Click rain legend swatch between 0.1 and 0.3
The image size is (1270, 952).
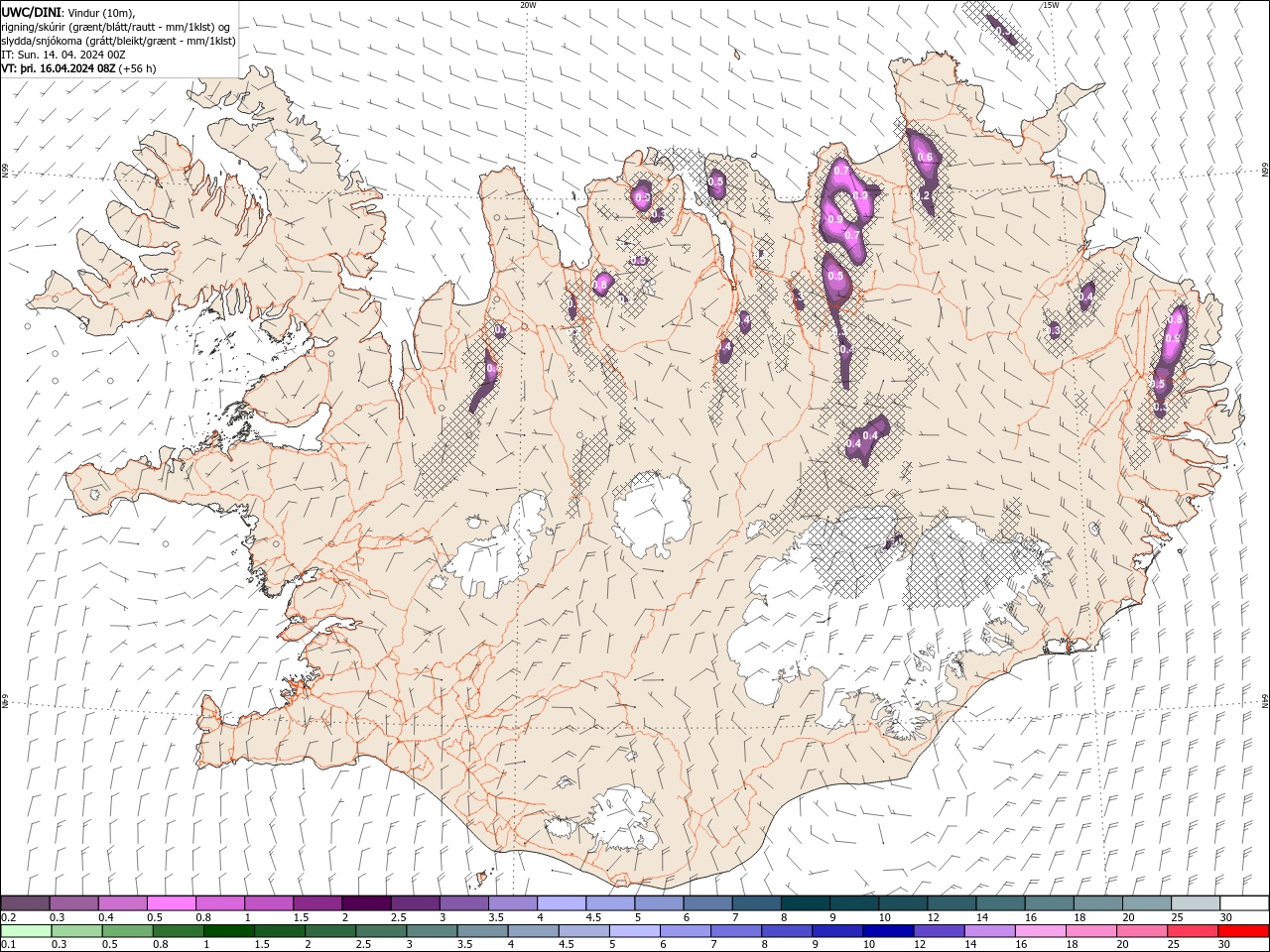26,931
